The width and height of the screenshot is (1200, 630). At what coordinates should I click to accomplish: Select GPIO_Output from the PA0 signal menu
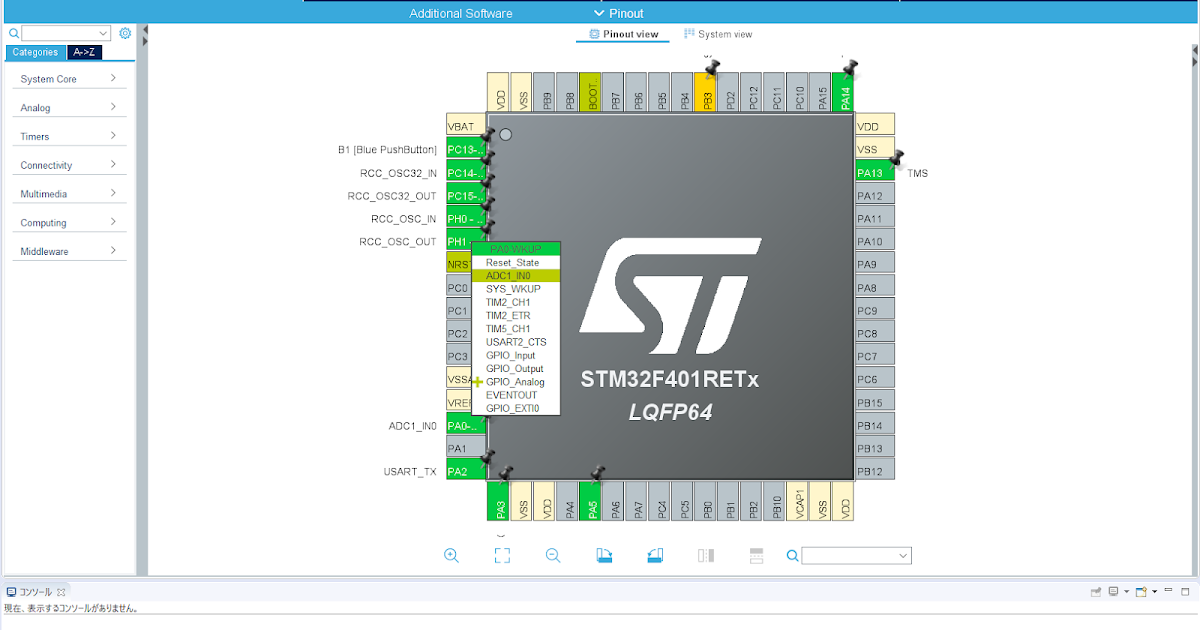point(512,368)
